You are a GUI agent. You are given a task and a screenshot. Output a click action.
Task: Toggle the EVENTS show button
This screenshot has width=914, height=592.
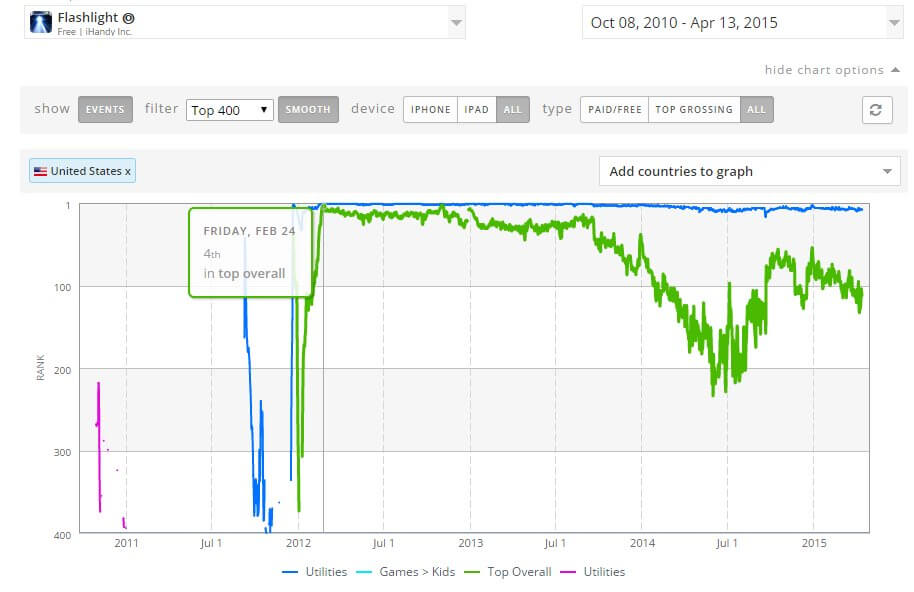coord(105,110)
